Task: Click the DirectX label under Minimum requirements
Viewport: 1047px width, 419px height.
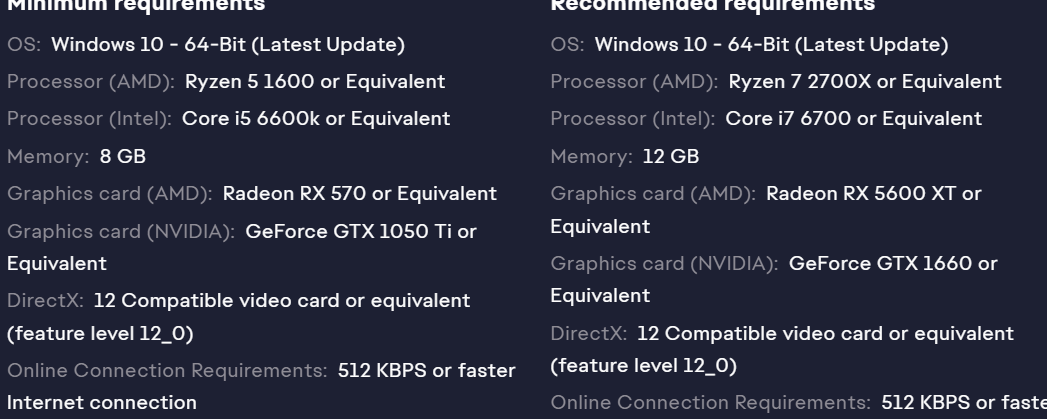Action: [46, 300]
